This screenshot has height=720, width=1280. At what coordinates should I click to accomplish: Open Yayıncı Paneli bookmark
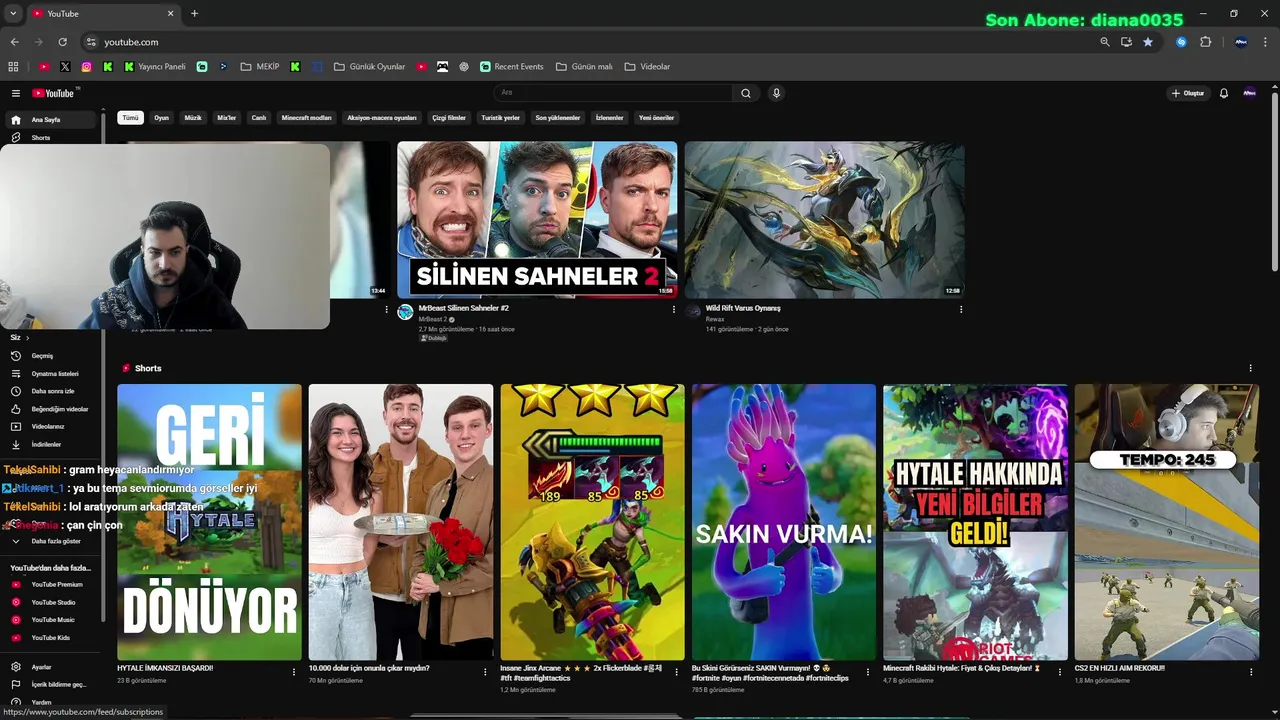pos(156,67)
